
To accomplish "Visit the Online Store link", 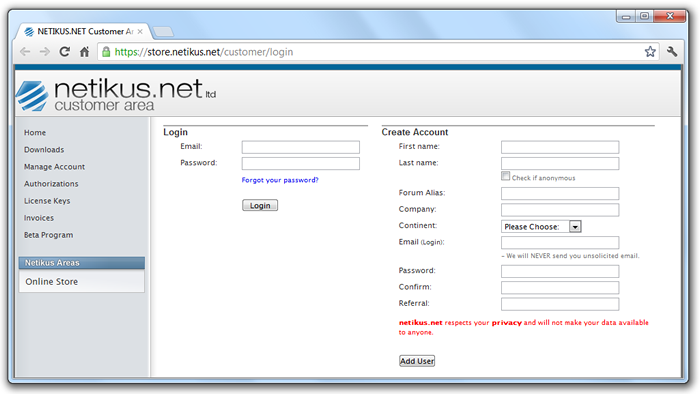I will pos(51,282).
